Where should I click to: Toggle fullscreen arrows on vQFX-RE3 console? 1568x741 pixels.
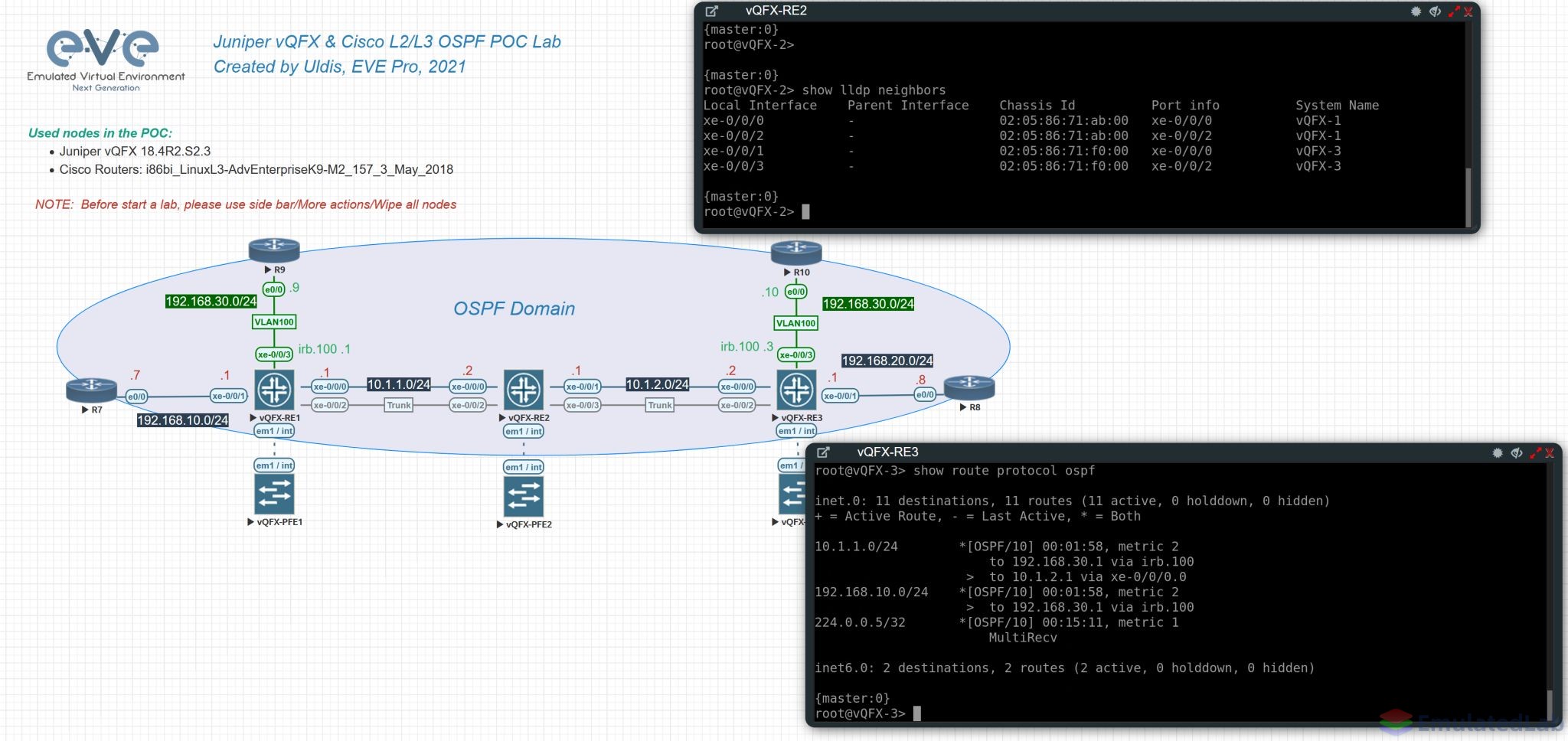[x=1535, y=453]
